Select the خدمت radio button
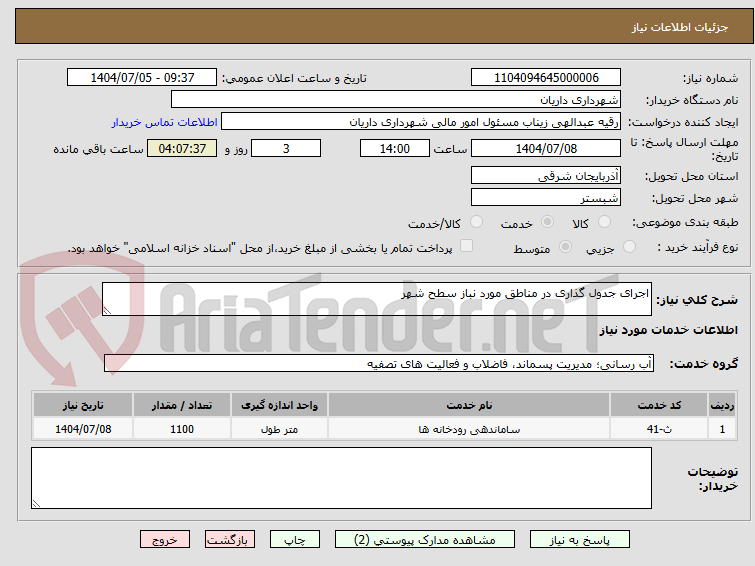Screen dimensions: 755x566 pos(547,222)
